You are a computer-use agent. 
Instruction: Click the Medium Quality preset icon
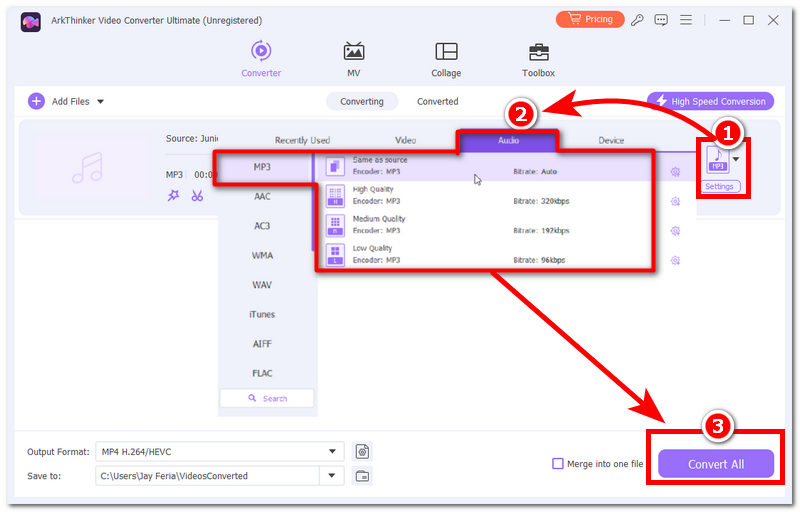pyautogui.click(x=335, y=225)
